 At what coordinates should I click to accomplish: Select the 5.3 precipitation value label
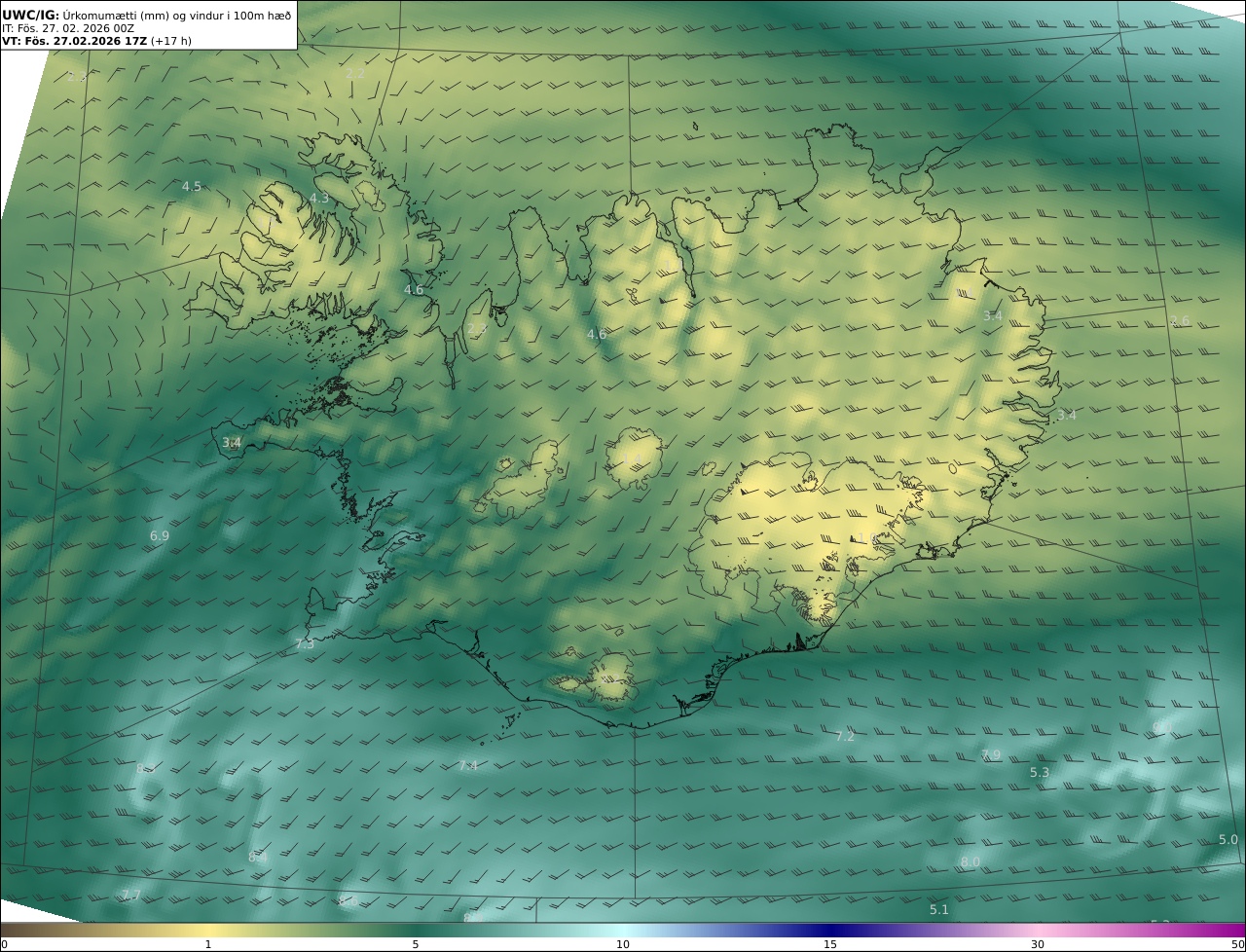pos(1040,772)
